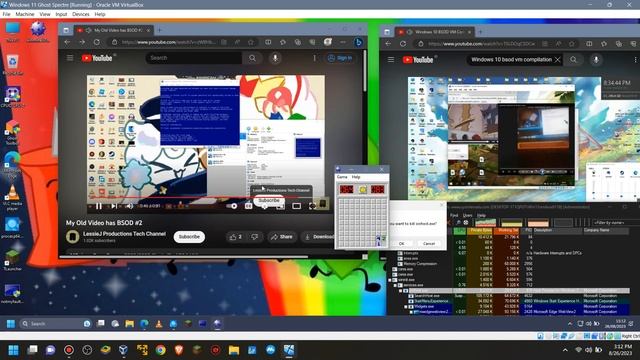Click left YouTube page vertical scrollbar

coord(364,71)
